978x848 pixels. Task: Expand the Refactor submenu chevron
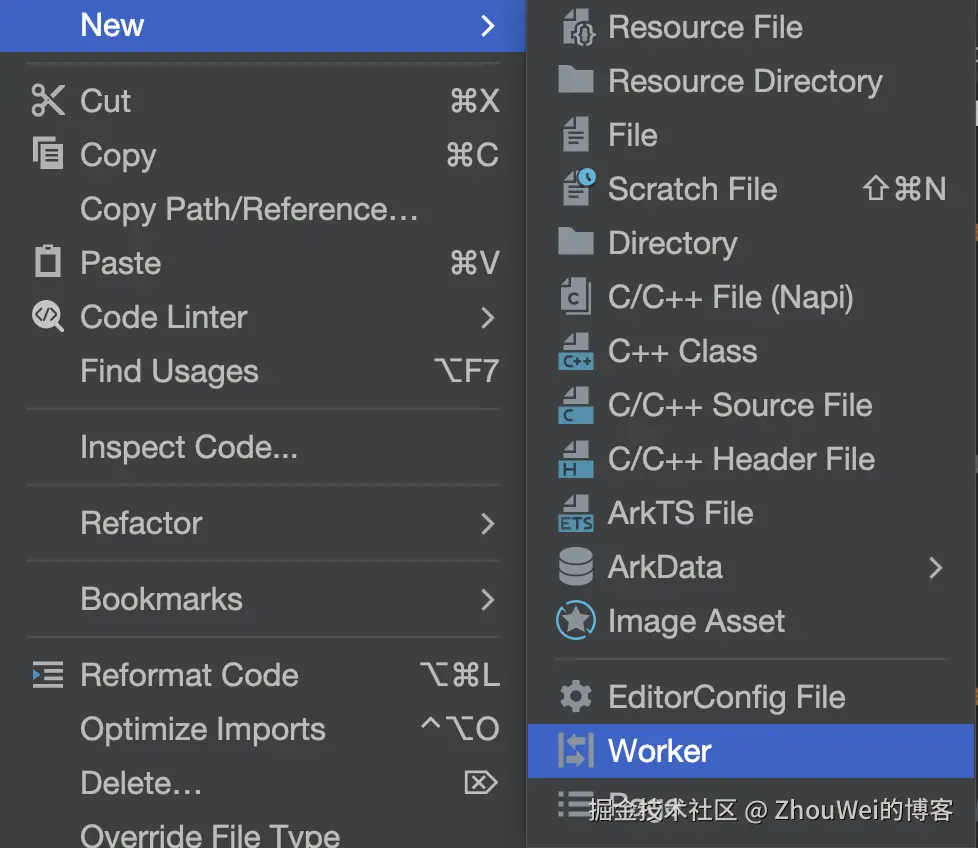click(x=487, y=523)
